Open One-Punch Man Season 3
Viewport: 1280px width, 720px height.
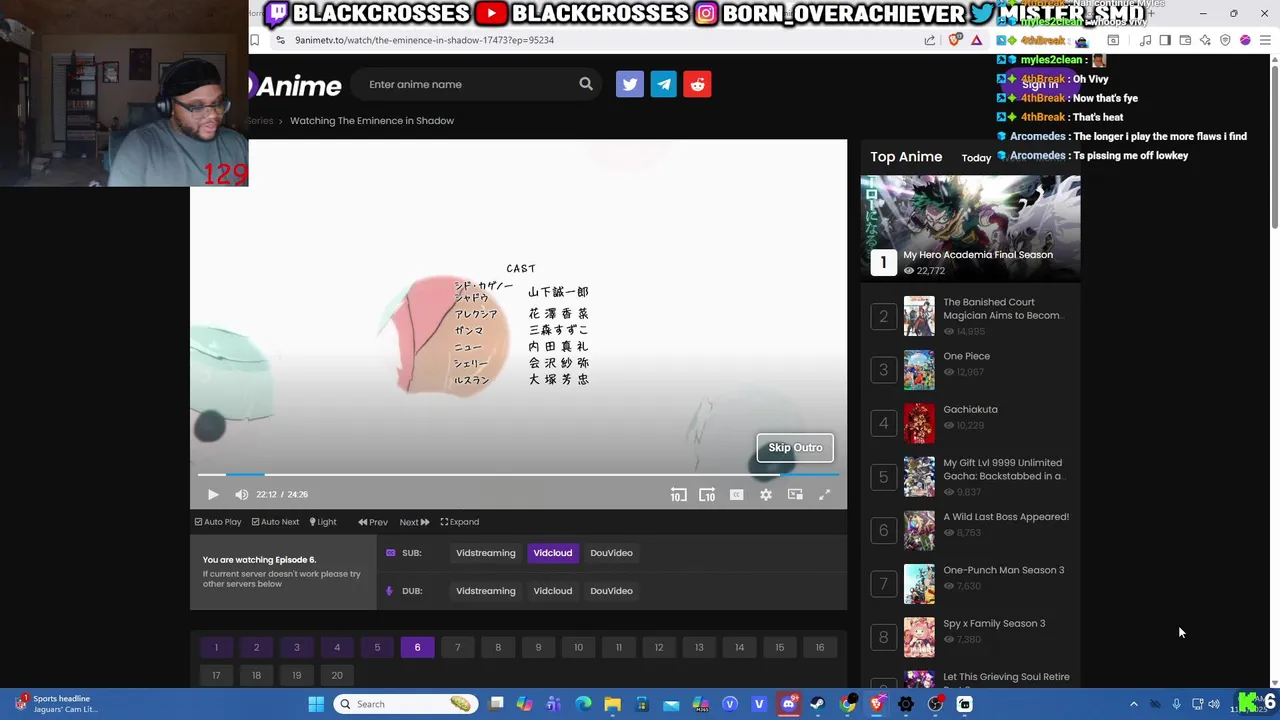click(1004, 570)
